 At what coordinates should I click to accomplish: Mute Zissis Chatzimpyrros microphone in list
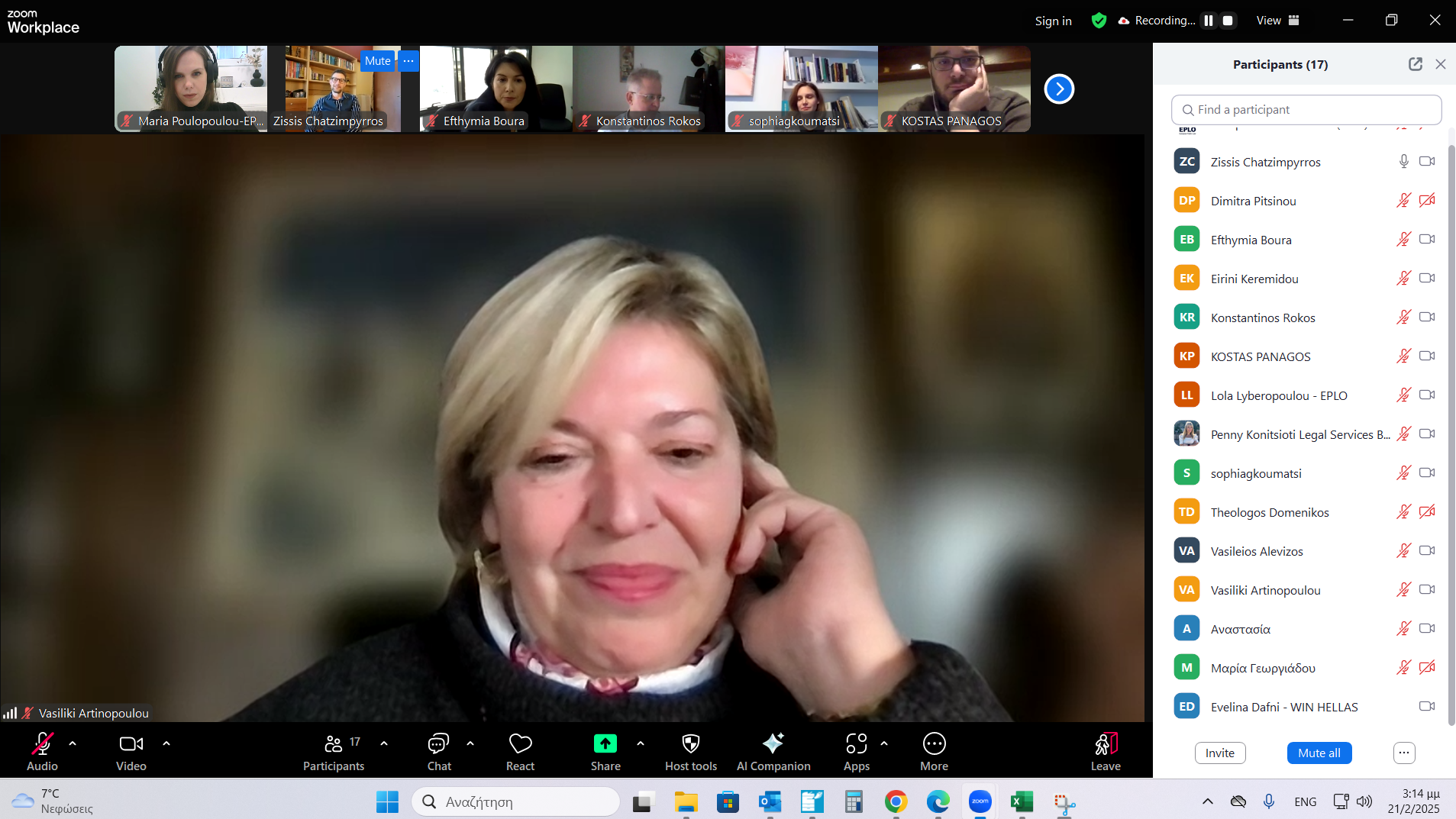coord(1403,161)
